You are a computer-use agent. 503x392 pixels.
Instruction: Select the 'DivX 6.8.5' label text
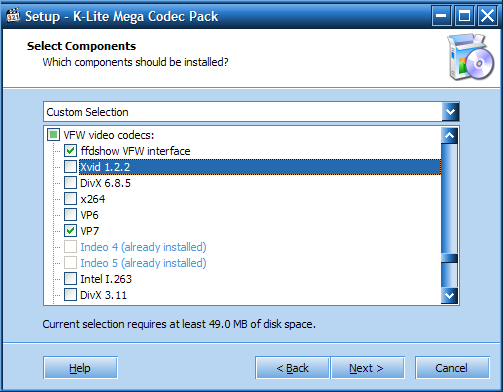(106, 183)
